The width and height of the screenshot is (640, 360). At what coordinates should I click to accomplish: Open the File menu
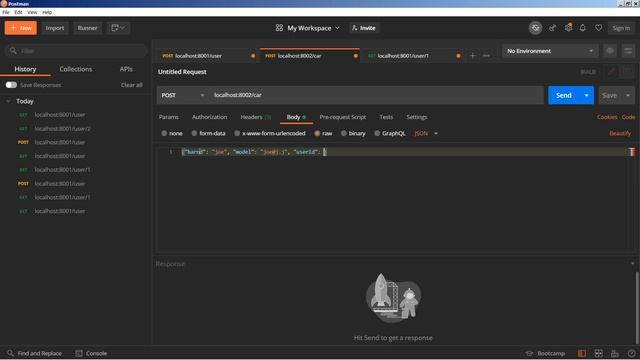click(6, 12)
